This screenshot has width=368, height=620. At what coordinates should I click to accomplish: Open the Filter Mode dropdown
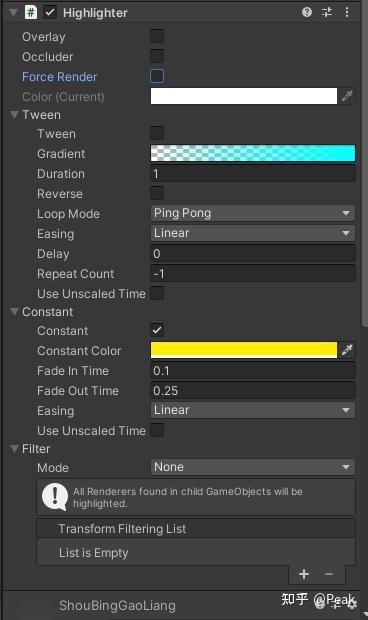click(x=253, y=467)
